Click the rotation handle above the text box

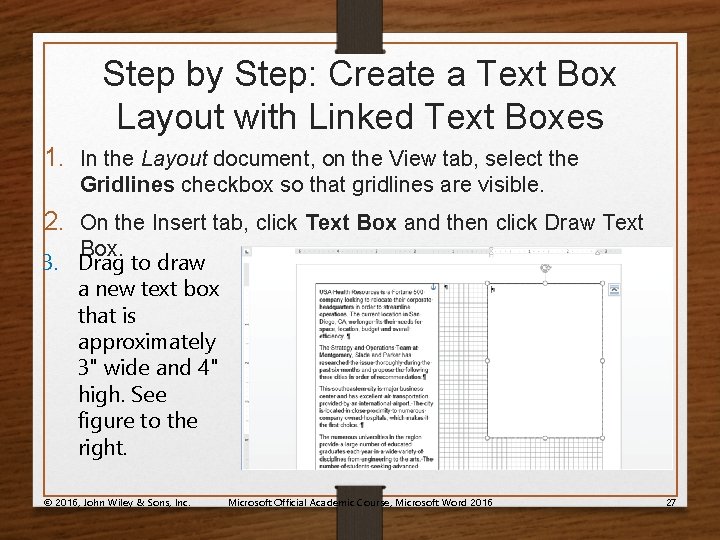coord(545,268)
